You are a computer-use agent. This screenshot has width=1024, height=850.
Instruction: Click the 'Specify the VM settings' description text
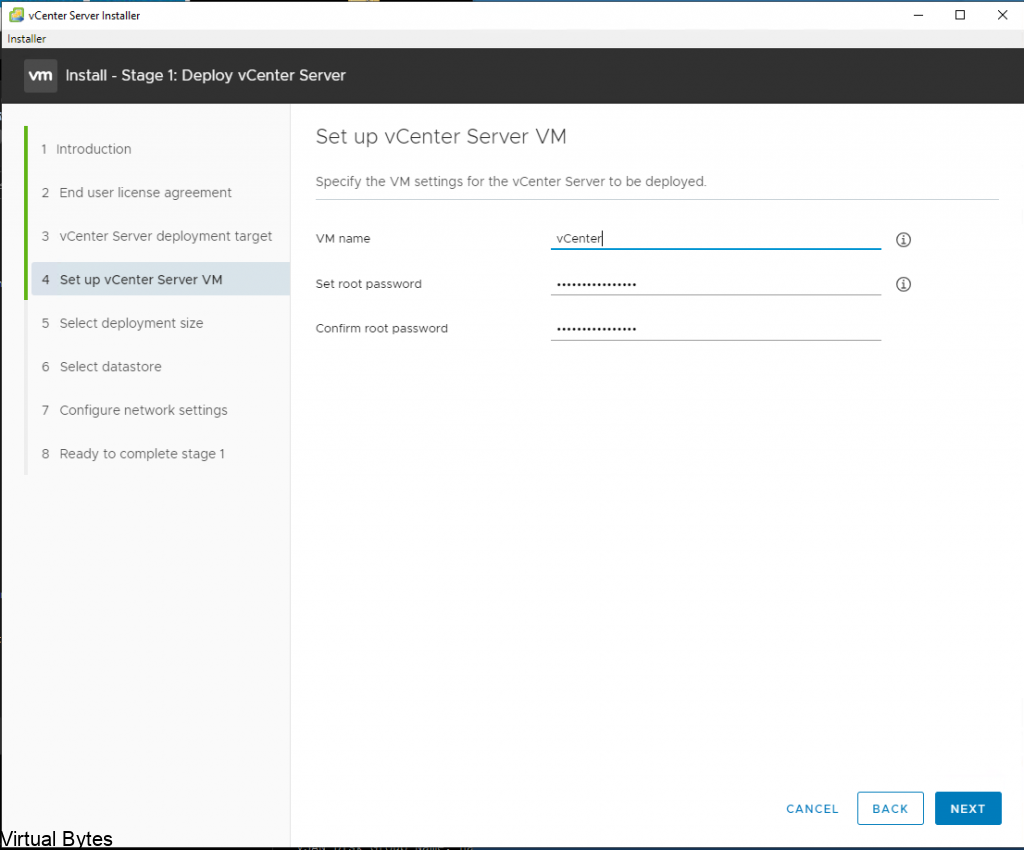point(511,181)
